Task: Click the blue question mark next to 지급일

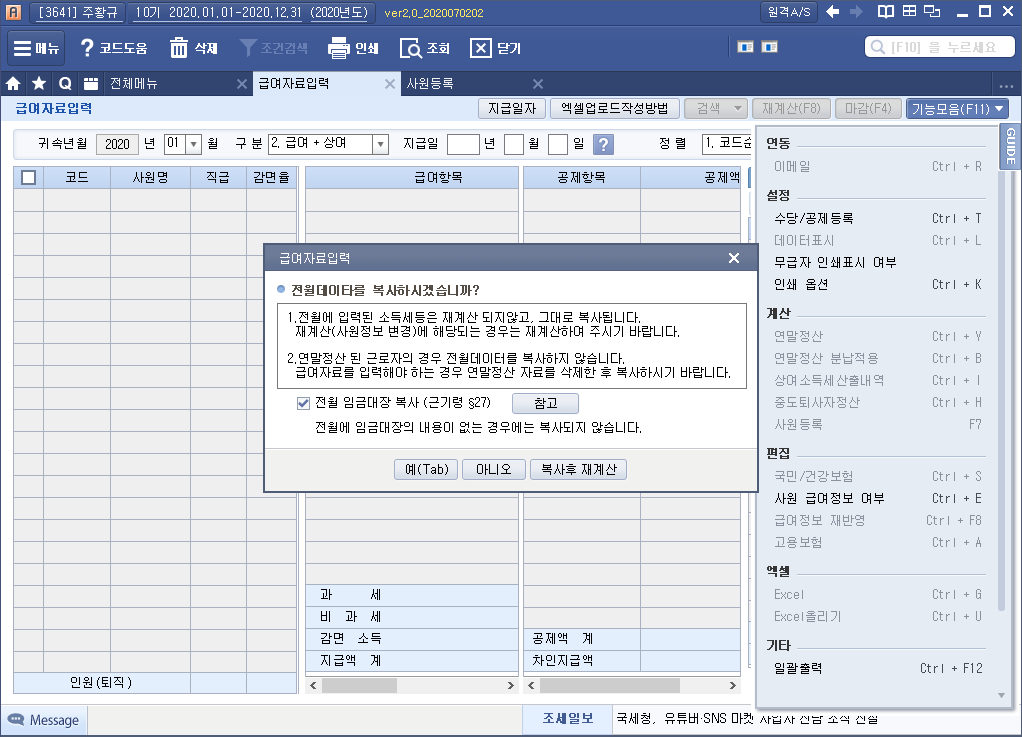Action: tap(604, 144)
